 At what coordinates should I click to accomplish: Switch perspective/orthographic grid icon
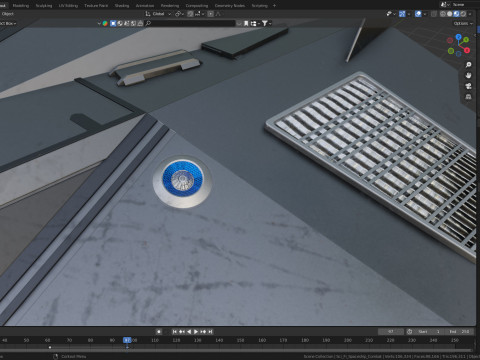469,97
